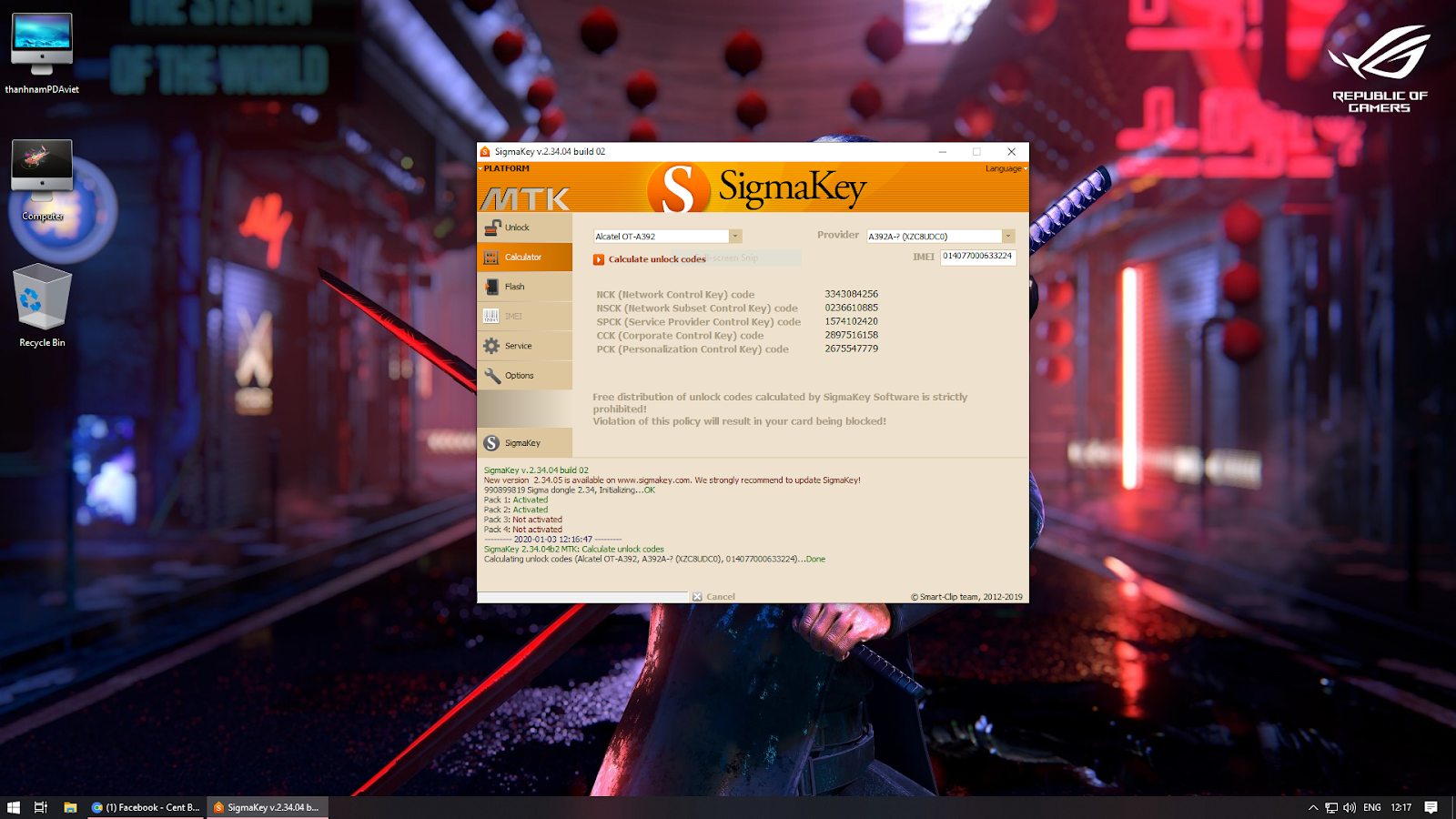Select the Calculator tab in sidebar

coord(525,258)
